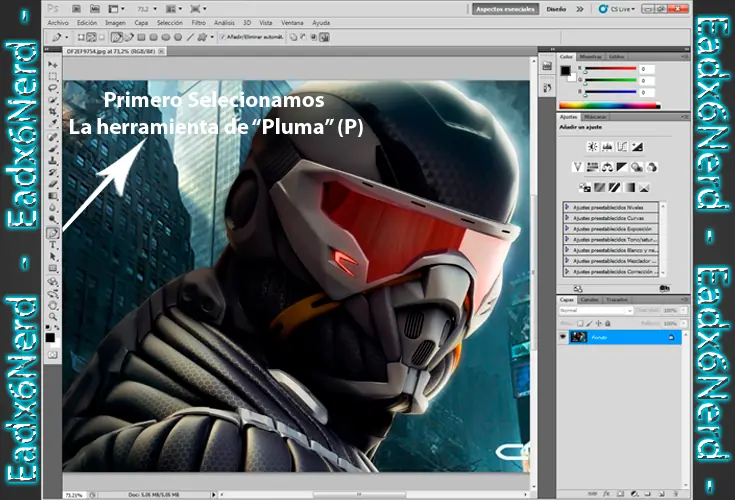Click foreground color swatch in Color panel

pos(565,71)
